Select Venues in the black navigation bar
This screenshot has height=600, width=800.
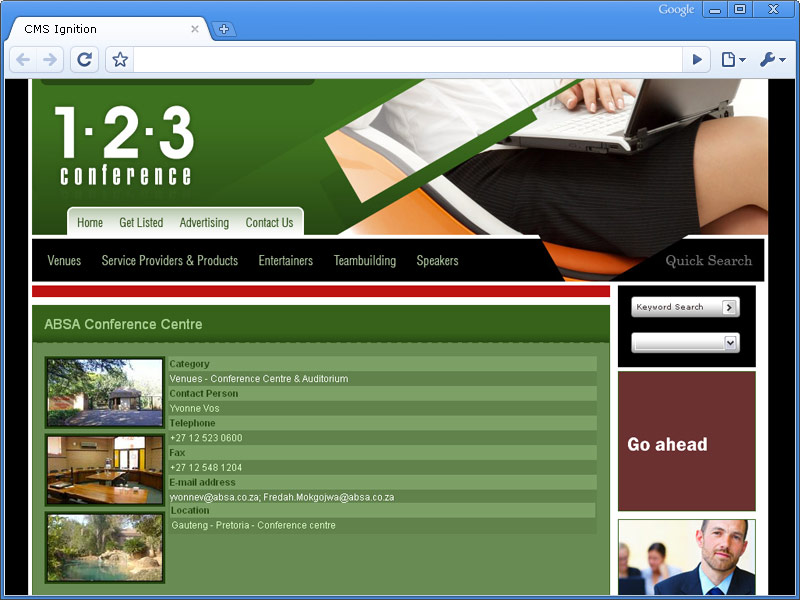[64, 260]
